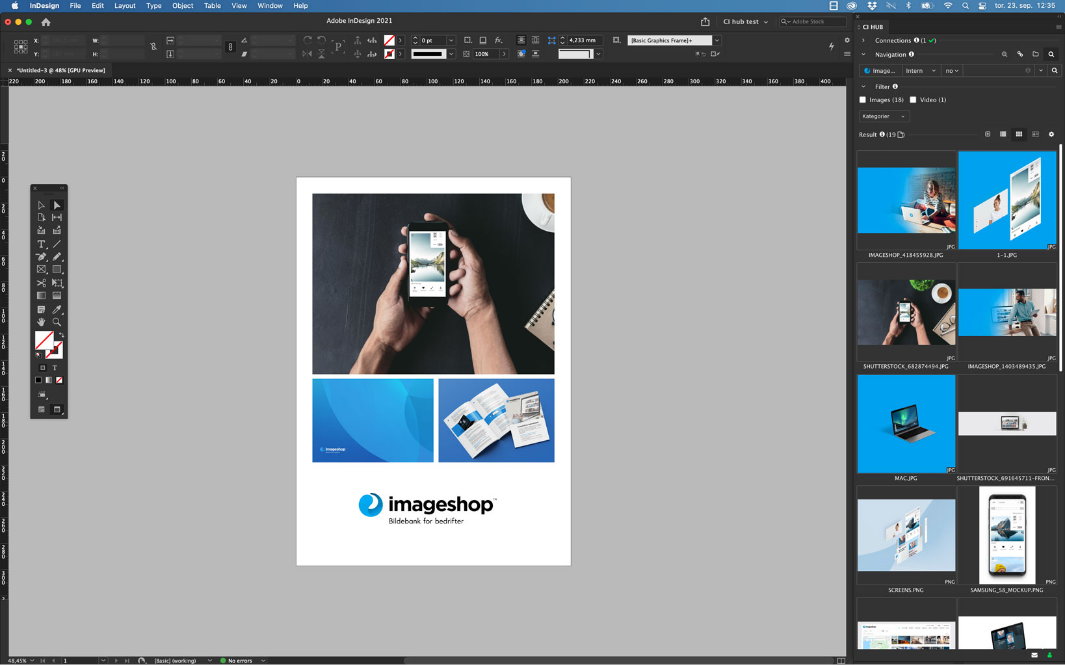Click the fill color swatch in the toolbox
This screenshot has height=665, width=1065.
click(44, 340)
